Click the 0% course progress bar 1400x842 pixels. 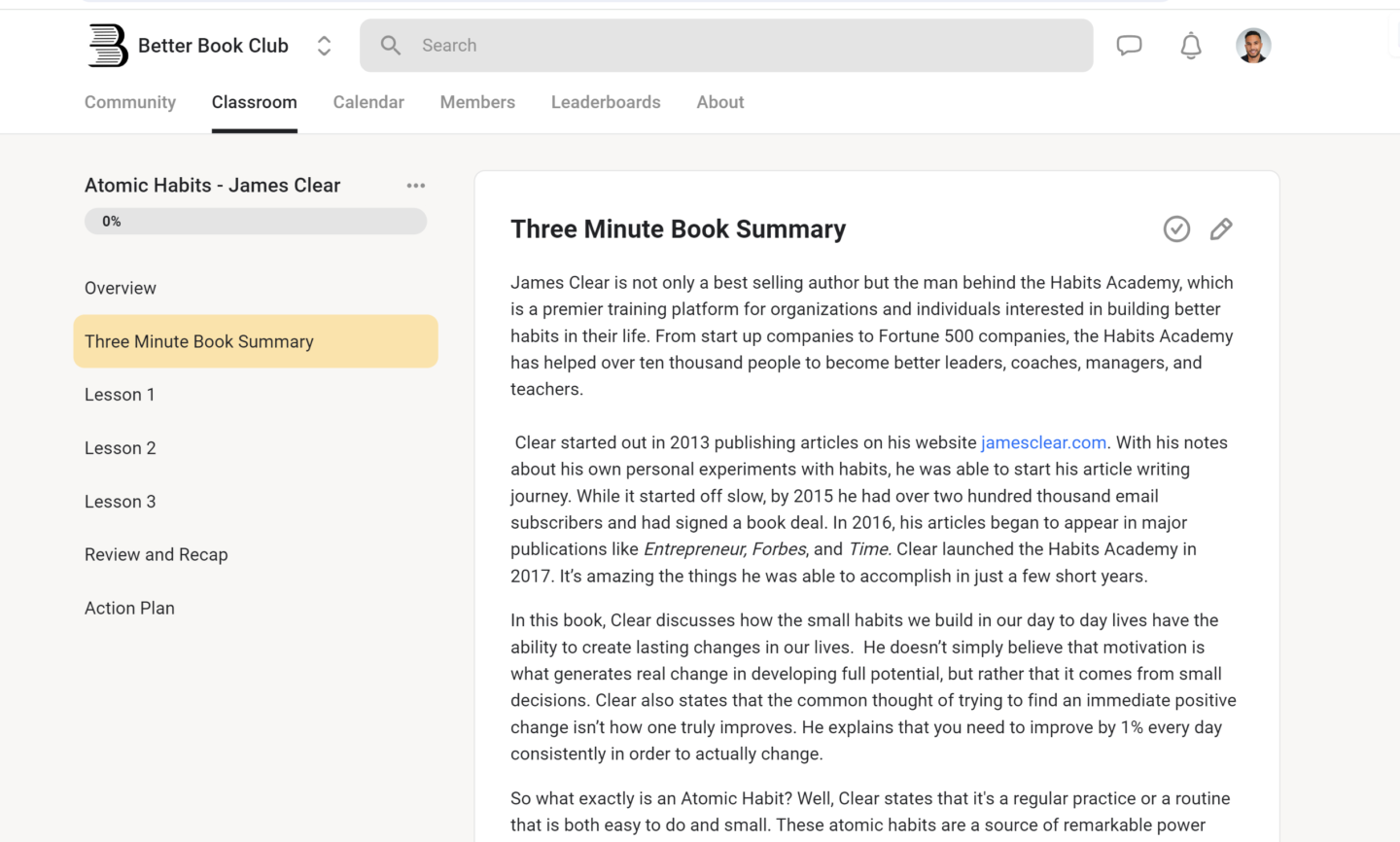coord(256,222)
